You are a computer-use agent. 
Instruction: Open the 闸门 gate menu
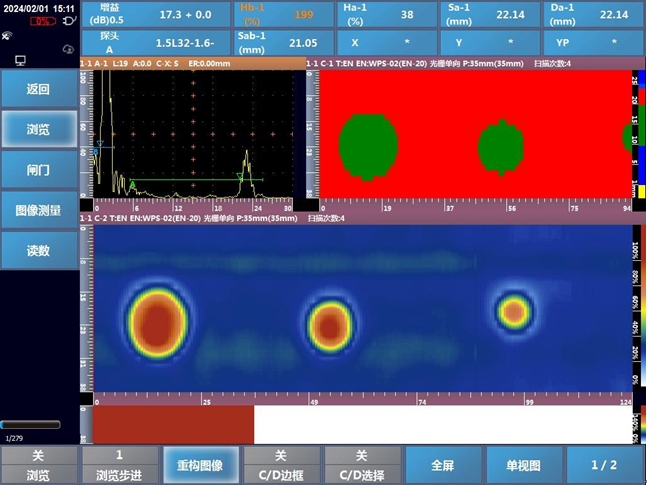[x=38, y=170]
